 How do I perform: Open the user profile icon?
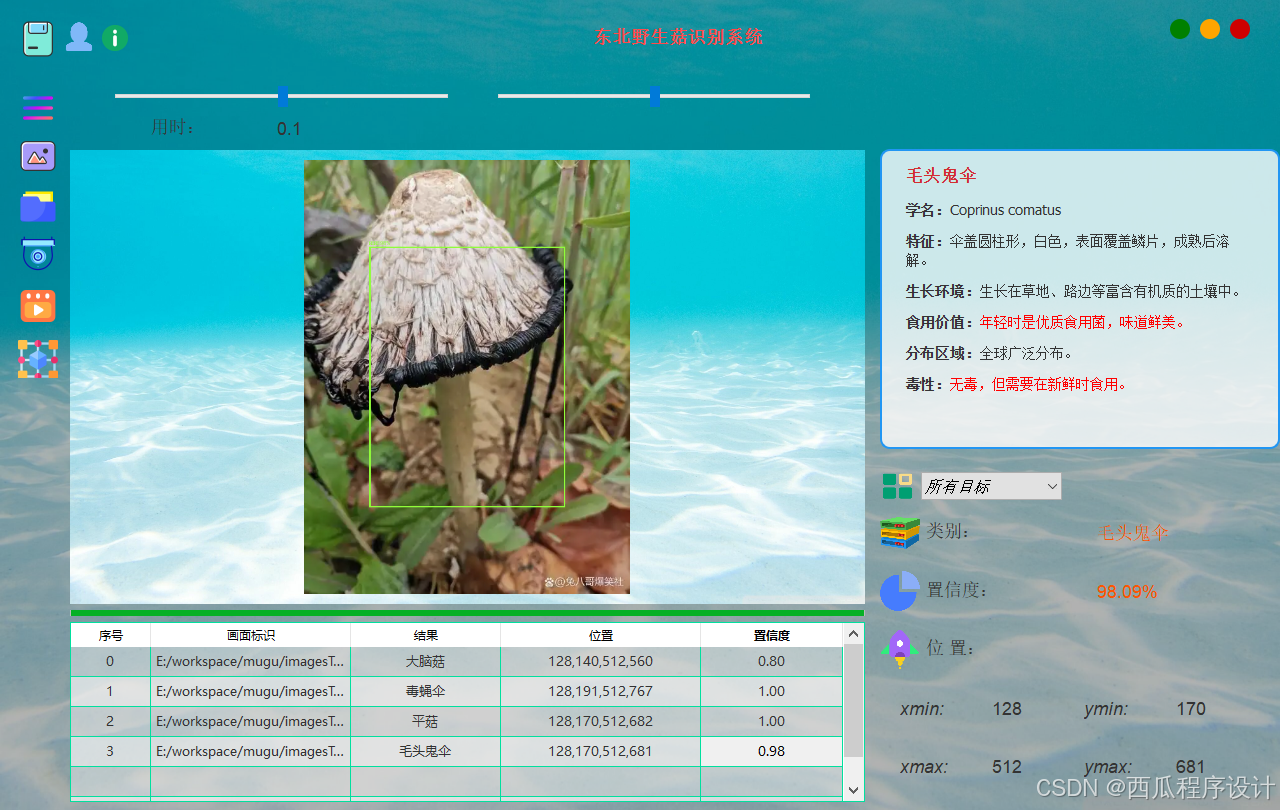point(79,38)
